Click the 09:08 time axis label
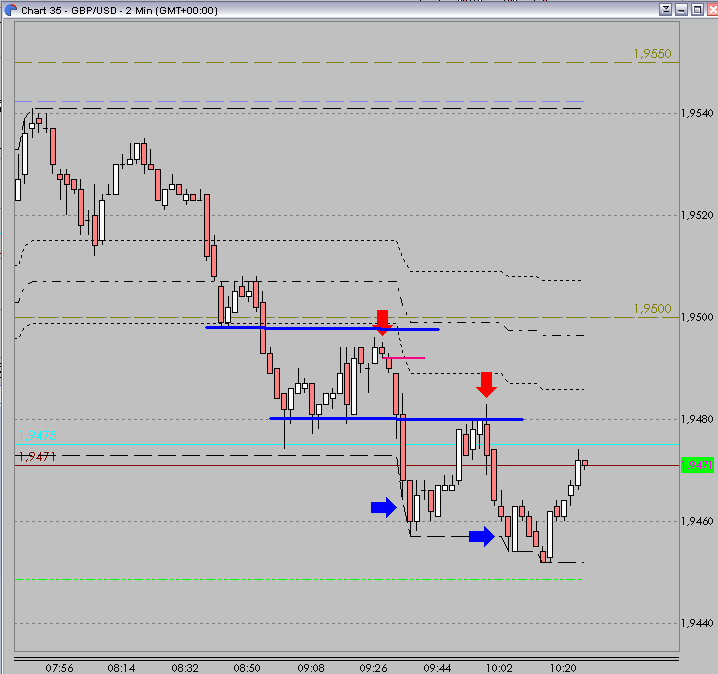The width and height of the screenshot is (718, 674). pos(311,668)
